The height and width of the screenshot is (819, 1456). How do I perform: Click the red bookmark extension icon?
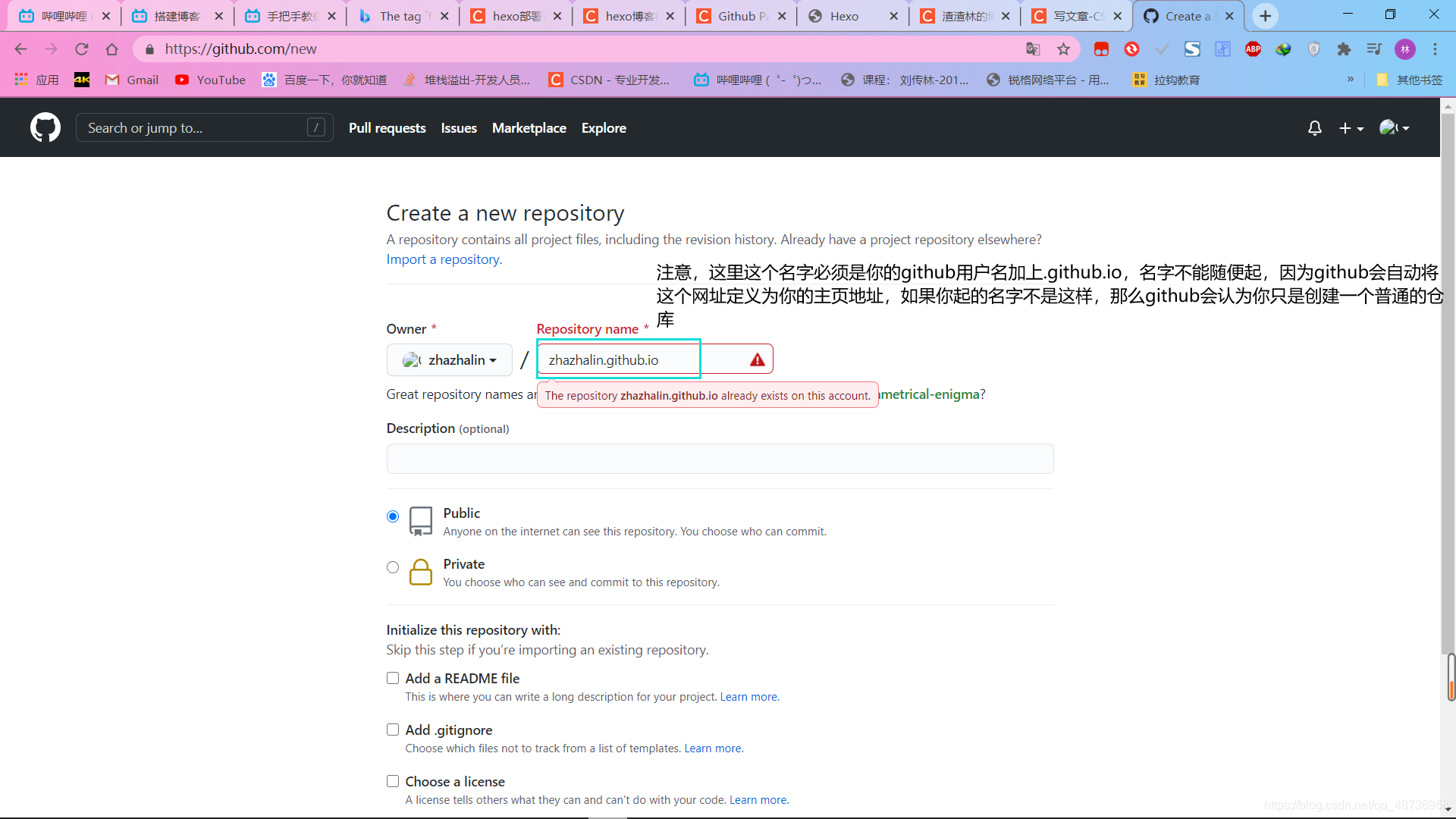[1101, 49]
